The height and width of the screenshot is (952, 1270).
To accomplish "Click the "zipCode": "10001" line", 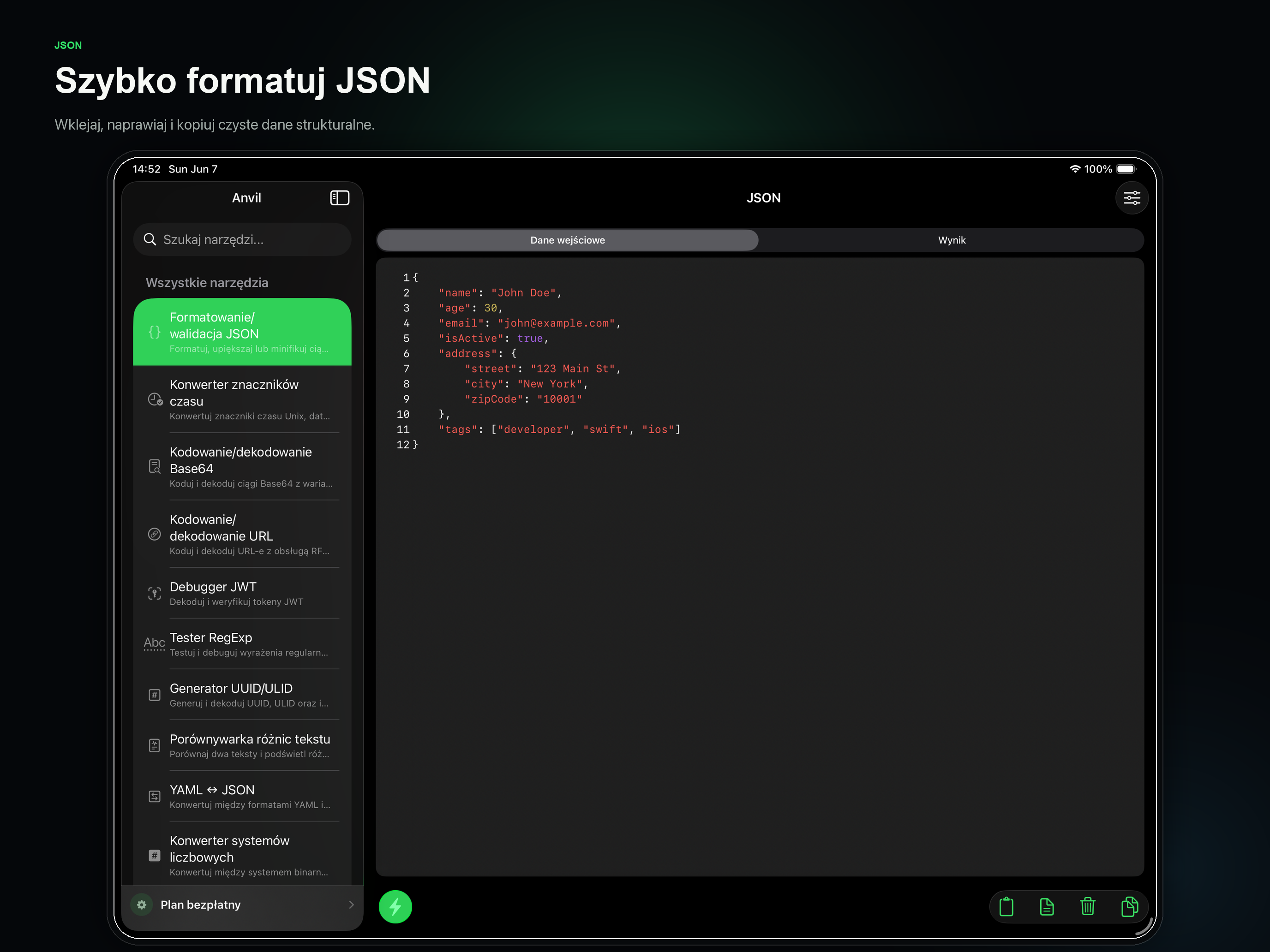I will click(x=523, y=399).
